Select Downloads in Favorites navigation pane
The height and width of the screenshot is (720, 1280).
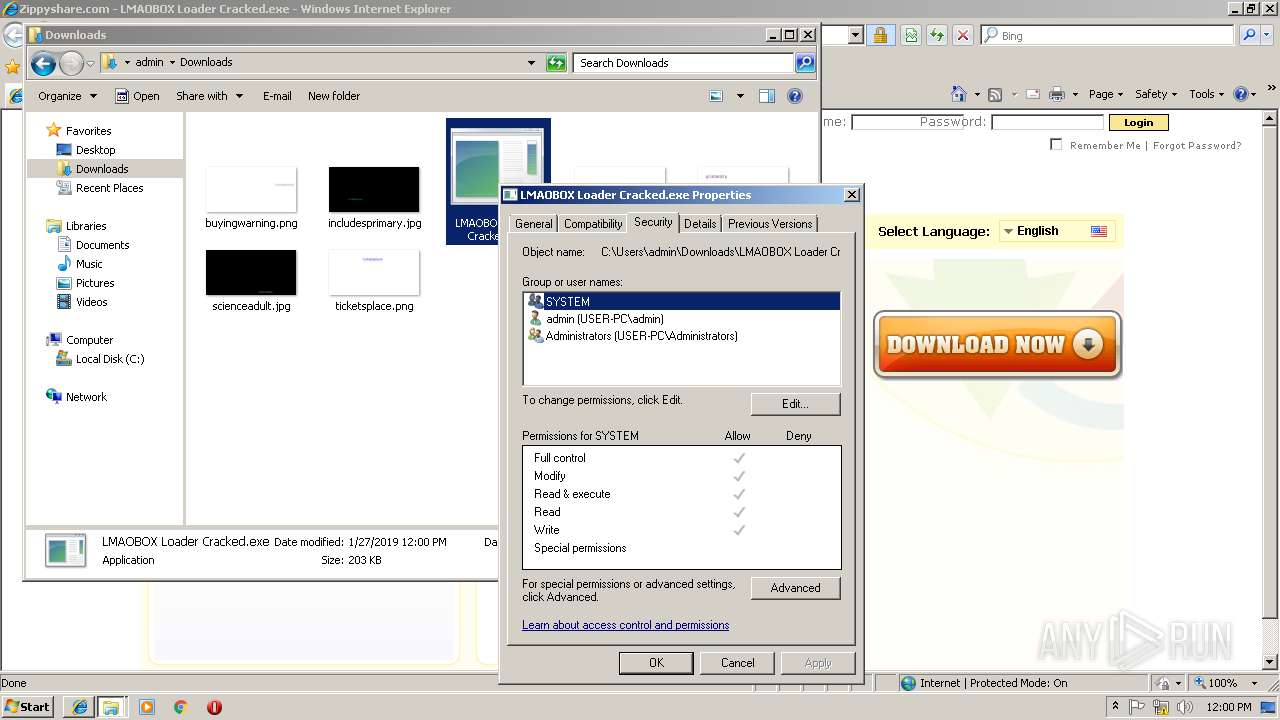pos(102,169)
